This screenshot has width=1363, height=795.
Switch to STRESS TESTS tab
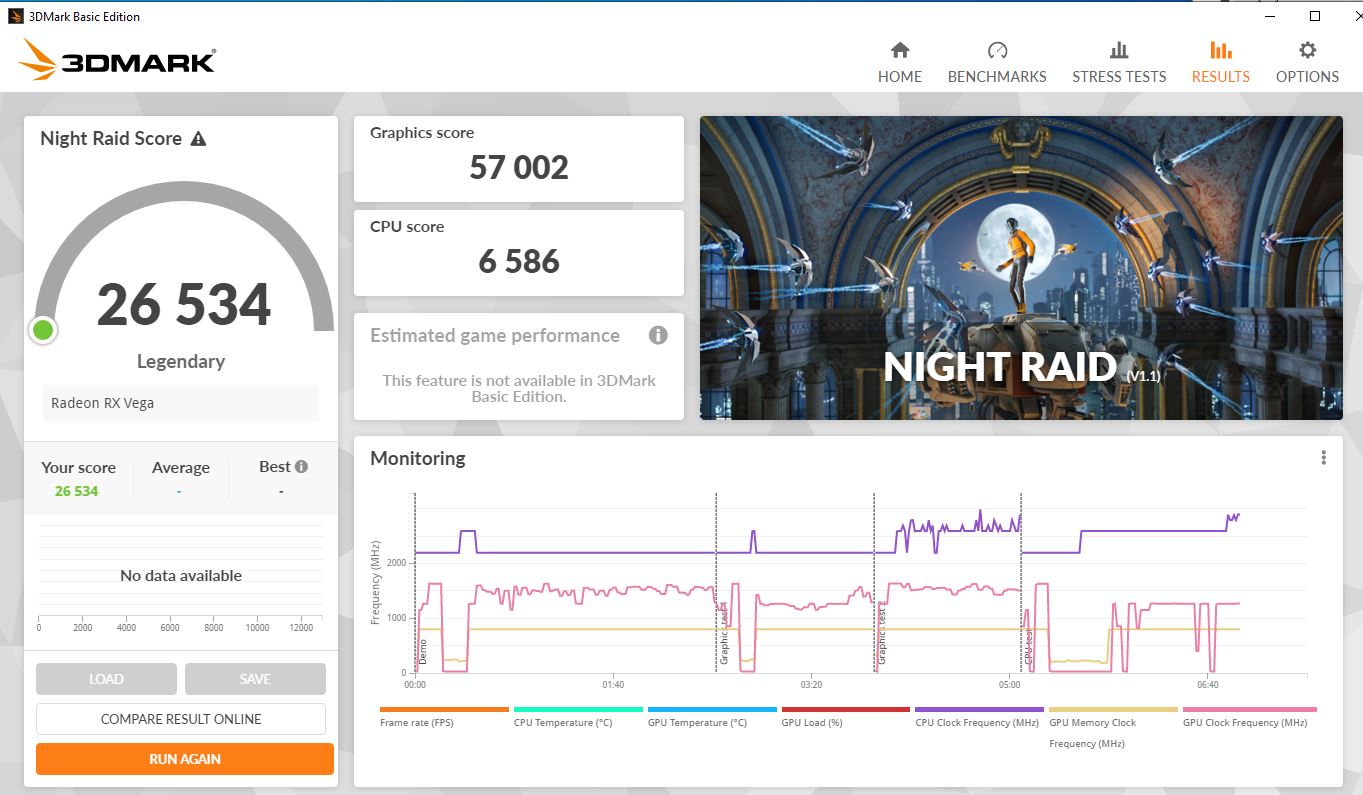pyautogui.click(x=1119, y=63)
